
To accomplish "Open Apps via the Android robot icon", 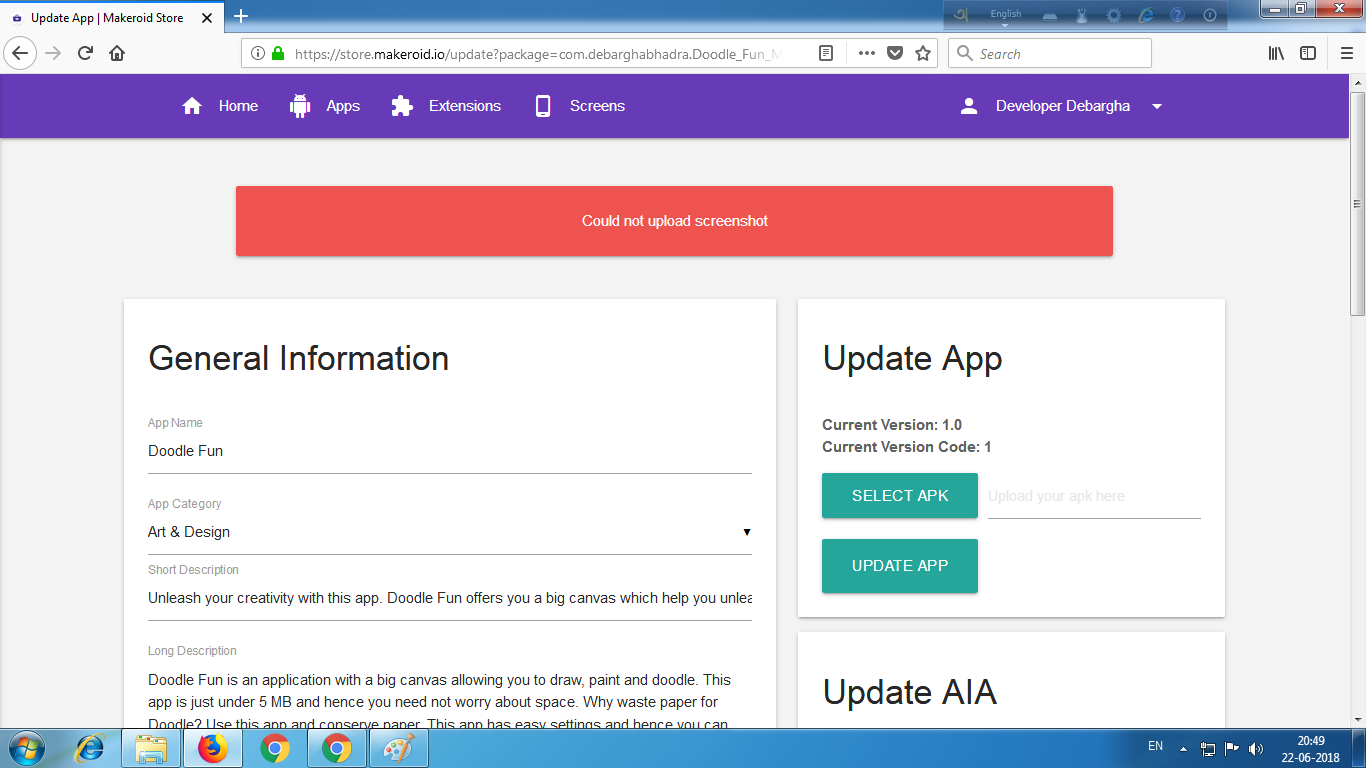I will tap(300, 106).
